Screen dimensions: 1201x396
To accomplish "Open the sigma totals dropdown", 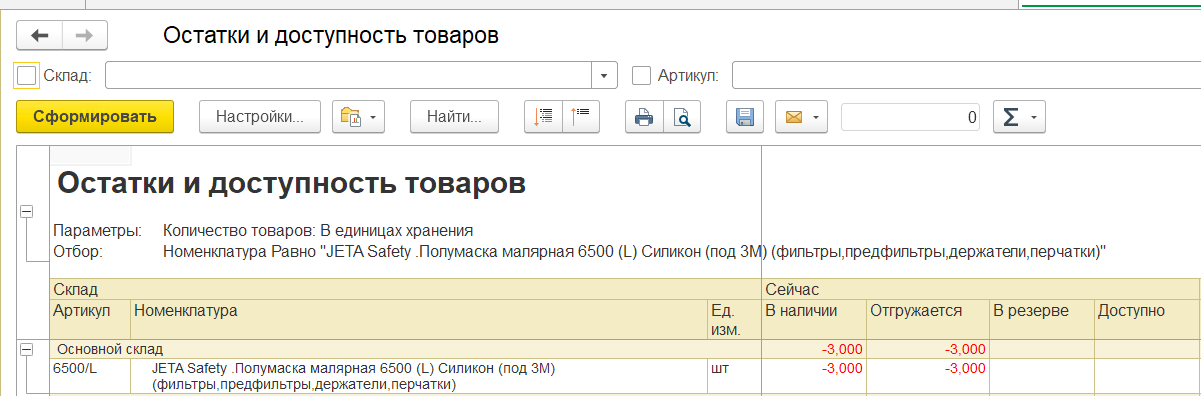I will (1018, 117).
